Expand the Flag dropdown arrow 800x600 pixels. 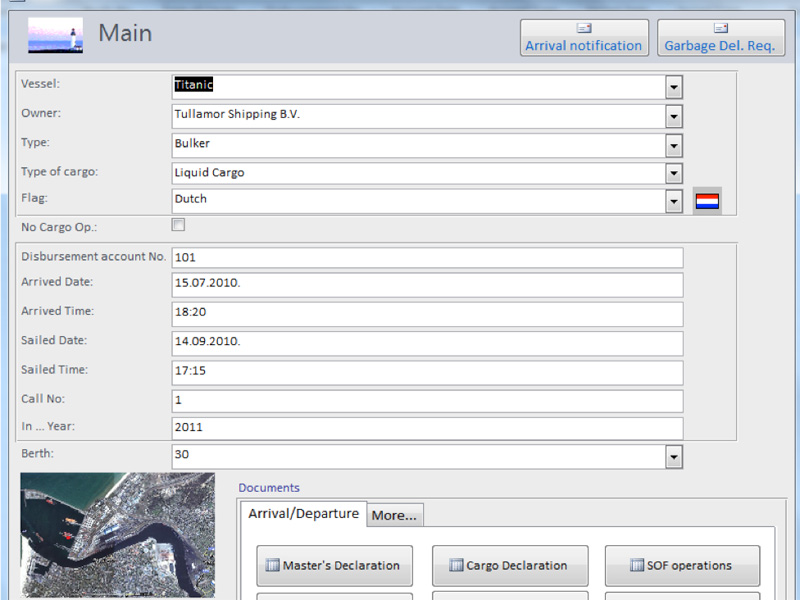click(674, 201)
